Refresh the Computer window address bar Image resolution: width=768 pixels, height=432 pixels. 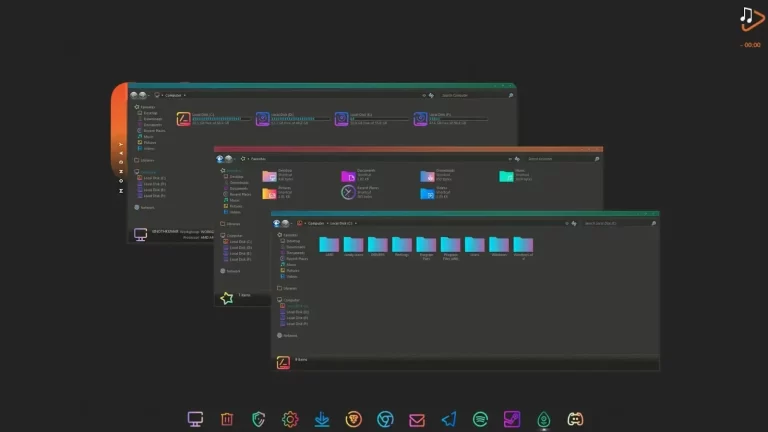tap(431, 96)
